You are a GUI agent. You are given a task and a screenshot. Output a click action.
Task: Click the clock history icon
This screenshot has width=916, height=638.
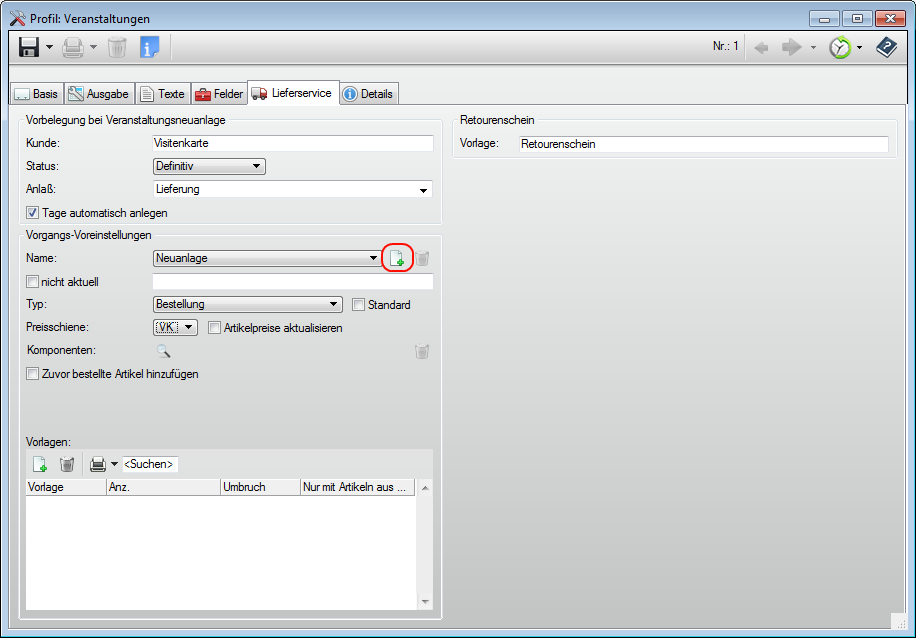(x=840, y=47)
